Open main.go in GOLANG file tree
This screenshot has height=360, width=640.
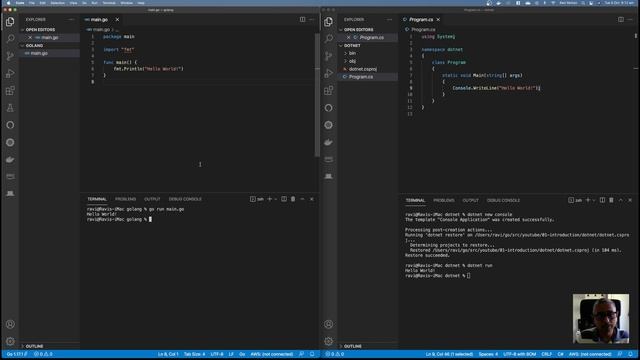pos(39,53)
